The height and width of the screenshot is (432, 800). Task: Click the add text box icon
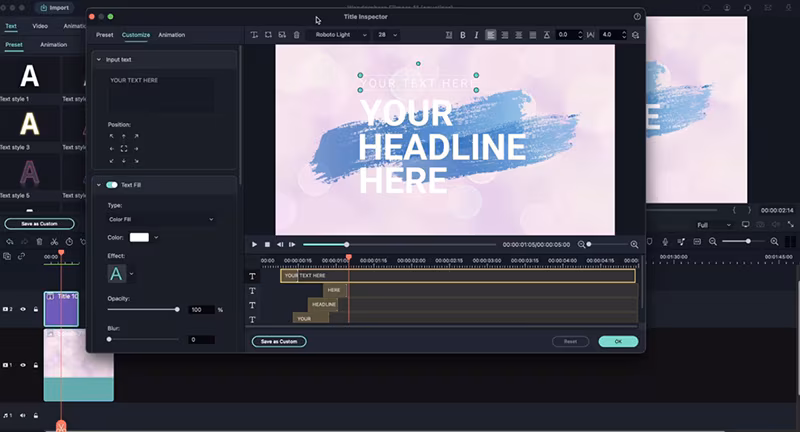pos(254,35)
